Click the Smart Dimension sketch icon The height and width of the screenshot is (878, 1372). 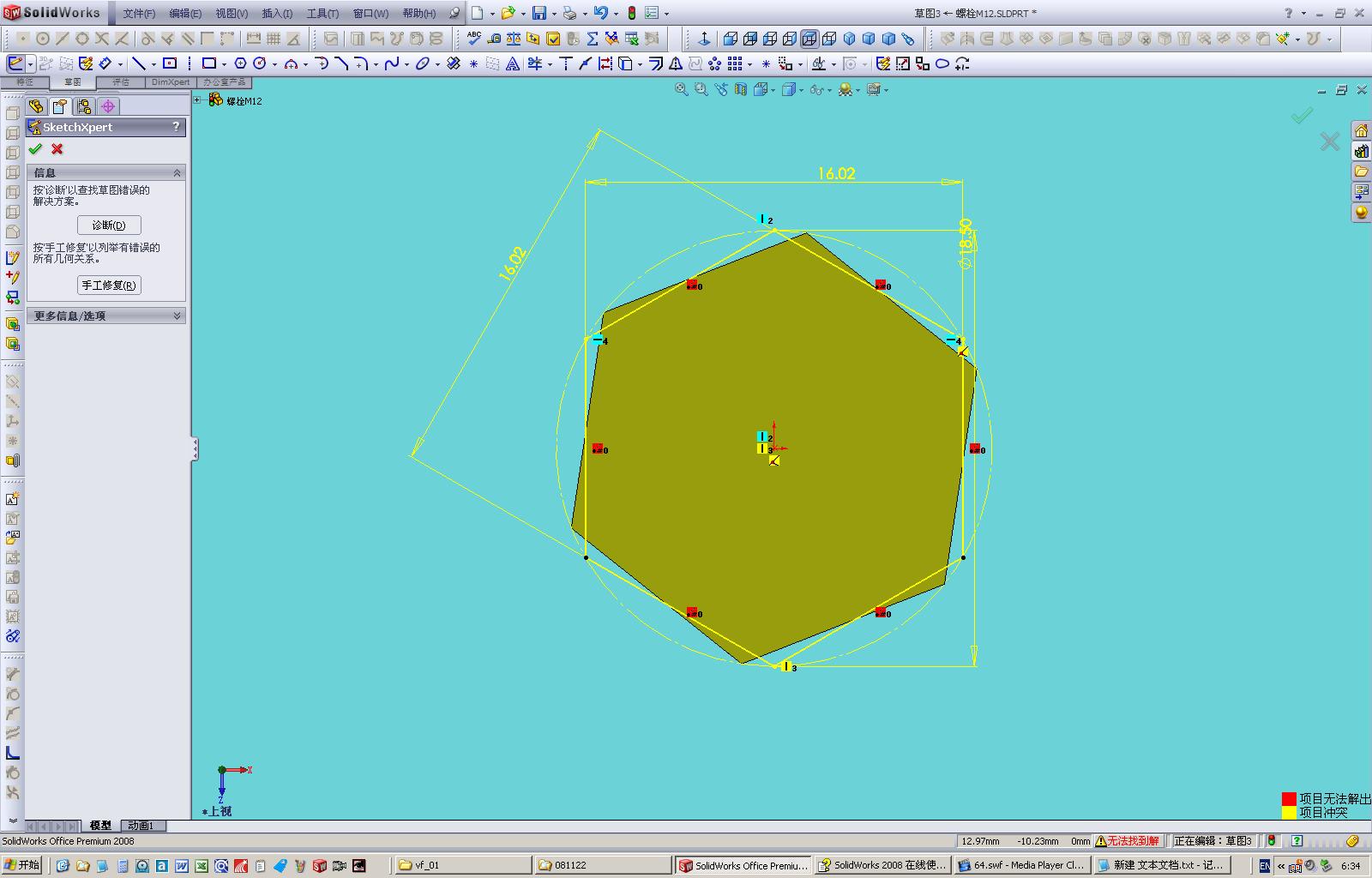pyautogui.click(x=105, y=63)
